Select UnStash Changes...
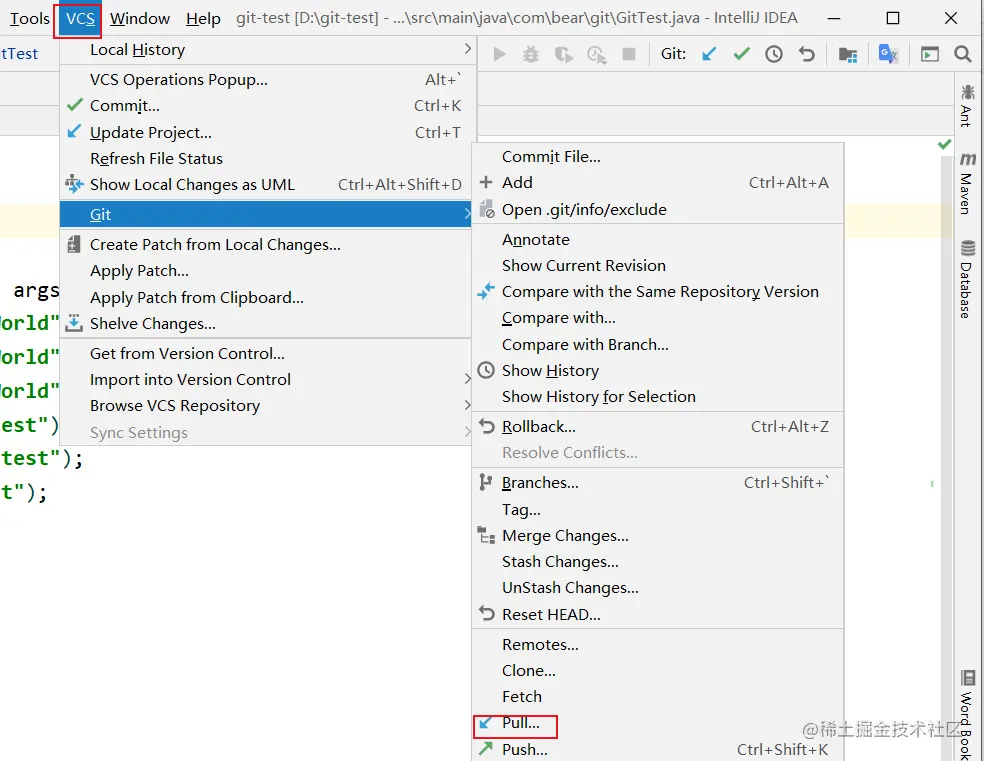984x761 pixels. pos(658,588)
